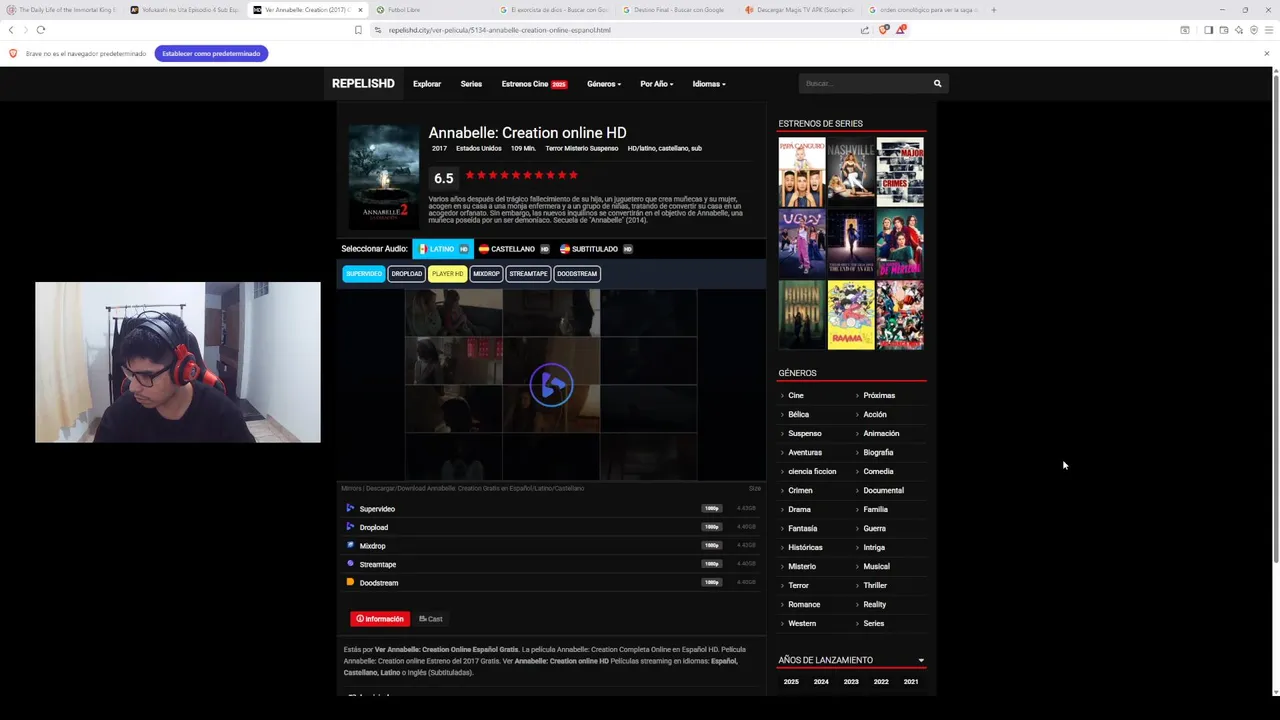Image resolution: width=1280 pixels, height=720 pixels.
Task: Click the bookmark icon in address bar
Action: [358, 30]
